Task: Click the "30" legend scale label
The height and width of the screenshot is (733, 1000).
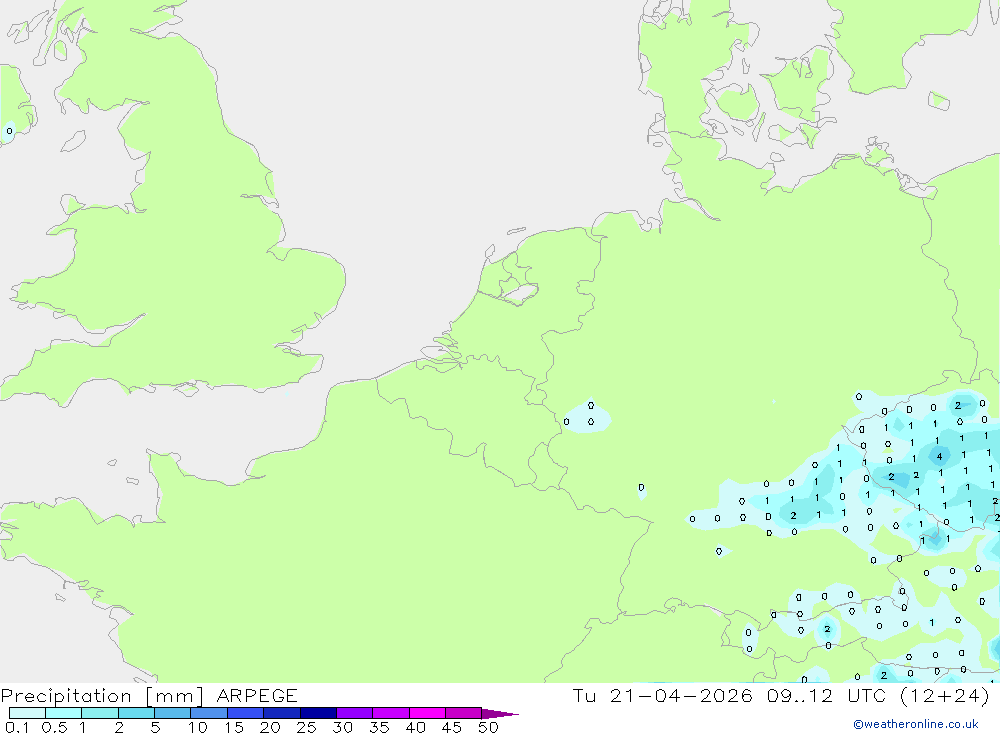Action: [343, 727]
